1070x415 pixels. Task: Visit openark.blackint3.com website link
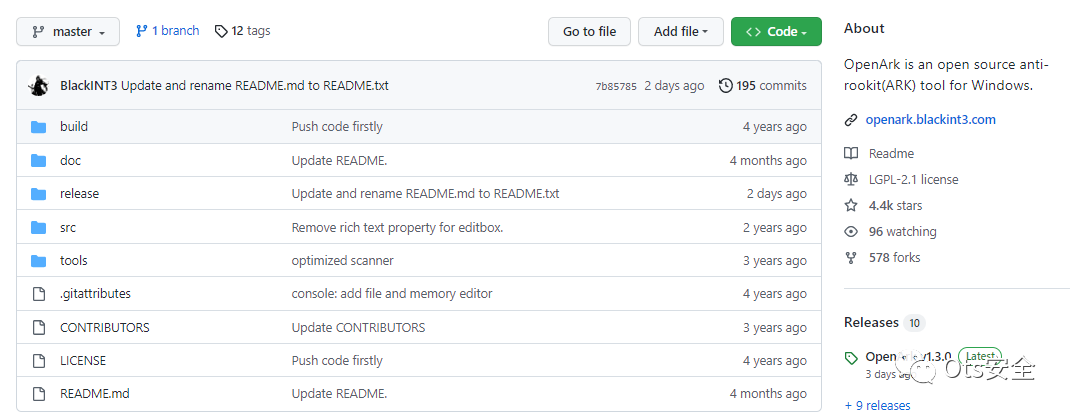click(x=930, y=119)
